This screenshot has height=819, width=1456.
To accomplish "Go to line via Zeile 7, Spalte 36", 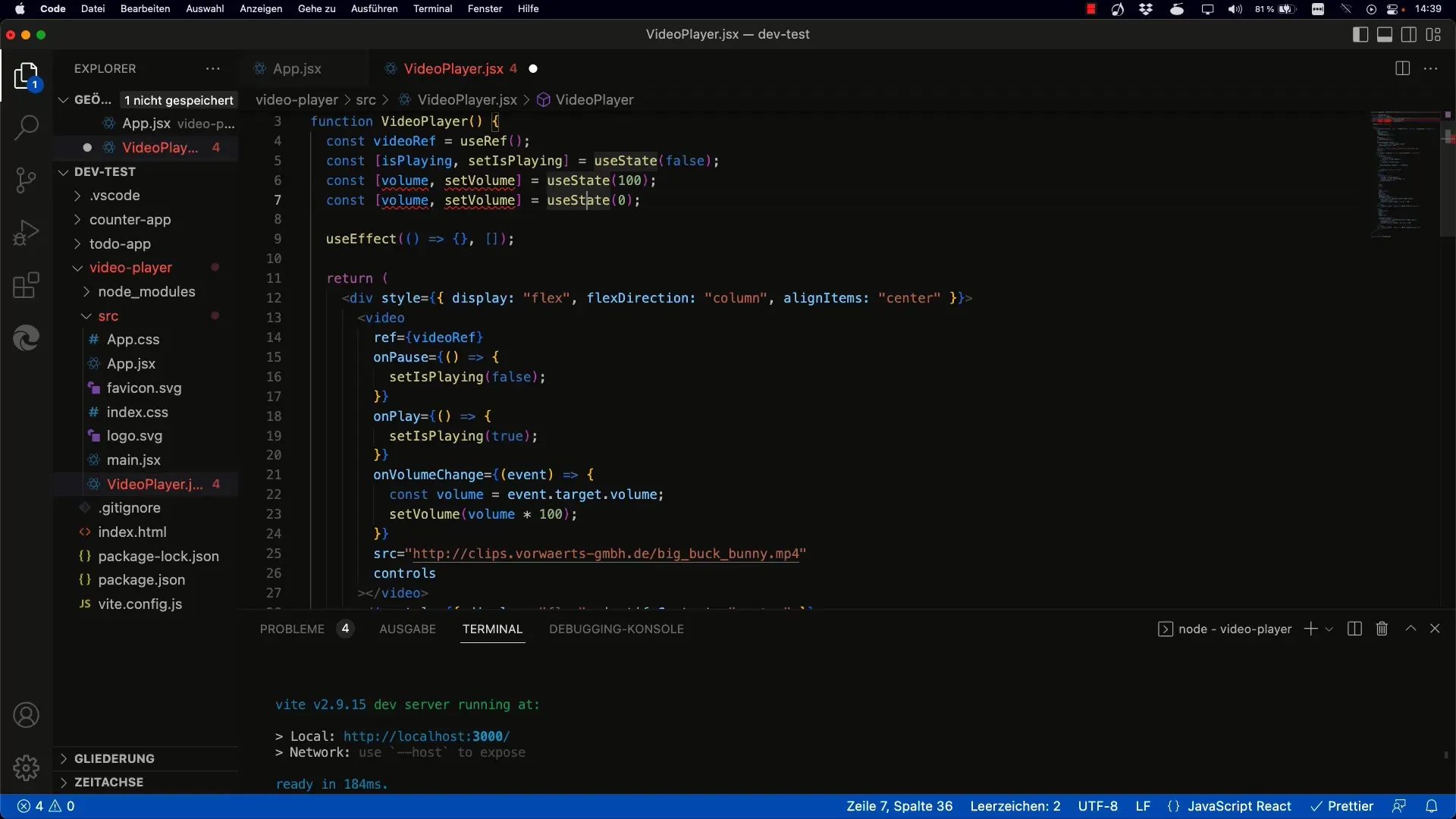I will coord(899,806).
